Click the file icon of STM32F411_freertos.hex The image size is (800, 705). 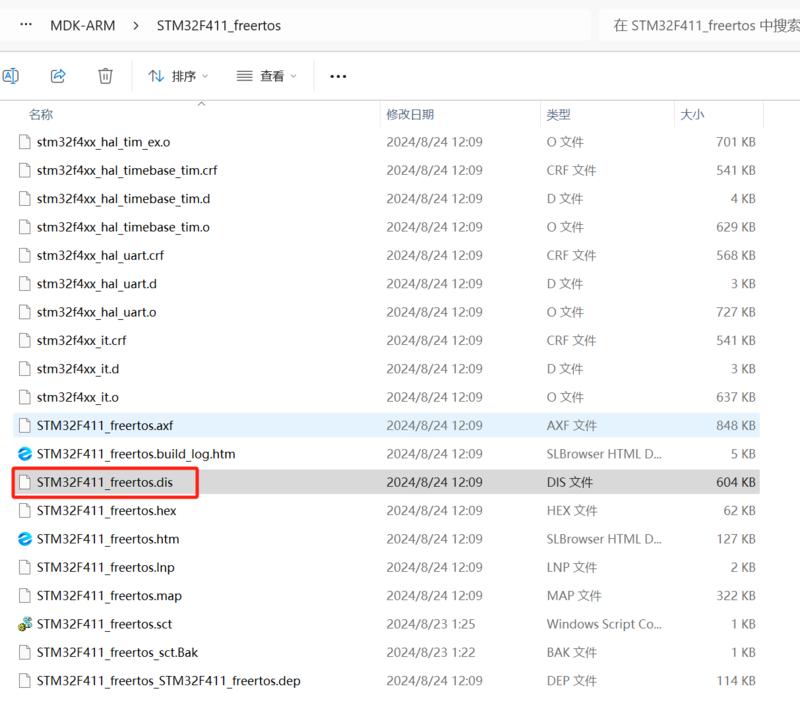(24, 511)
